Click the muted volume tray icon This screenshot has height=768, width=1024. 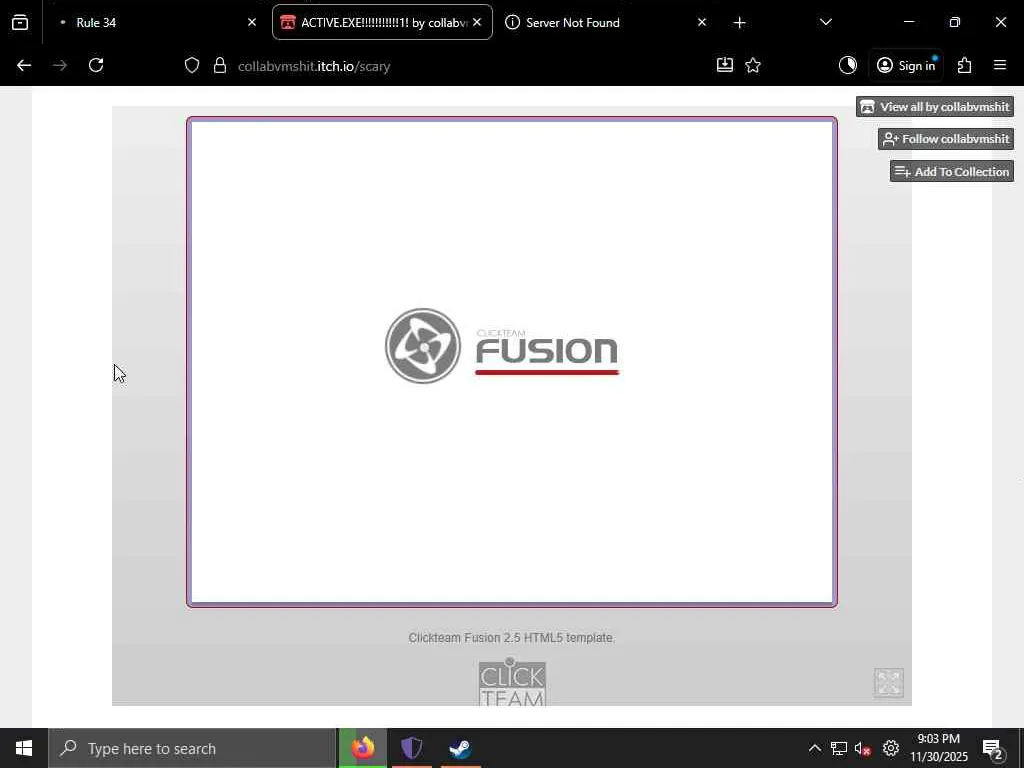(863, 748)
